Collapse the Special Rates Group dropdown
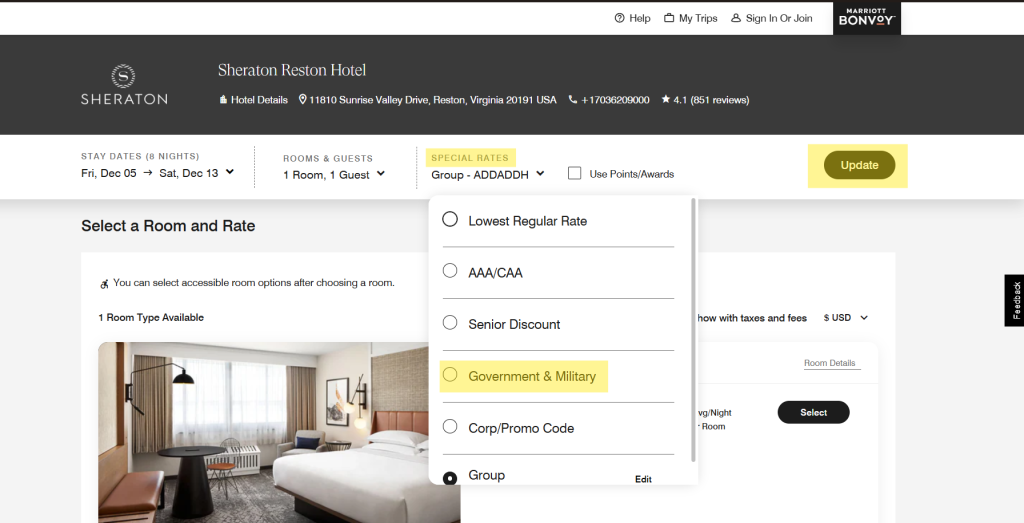The image size is (1024, 523). [x=488, y=174]
